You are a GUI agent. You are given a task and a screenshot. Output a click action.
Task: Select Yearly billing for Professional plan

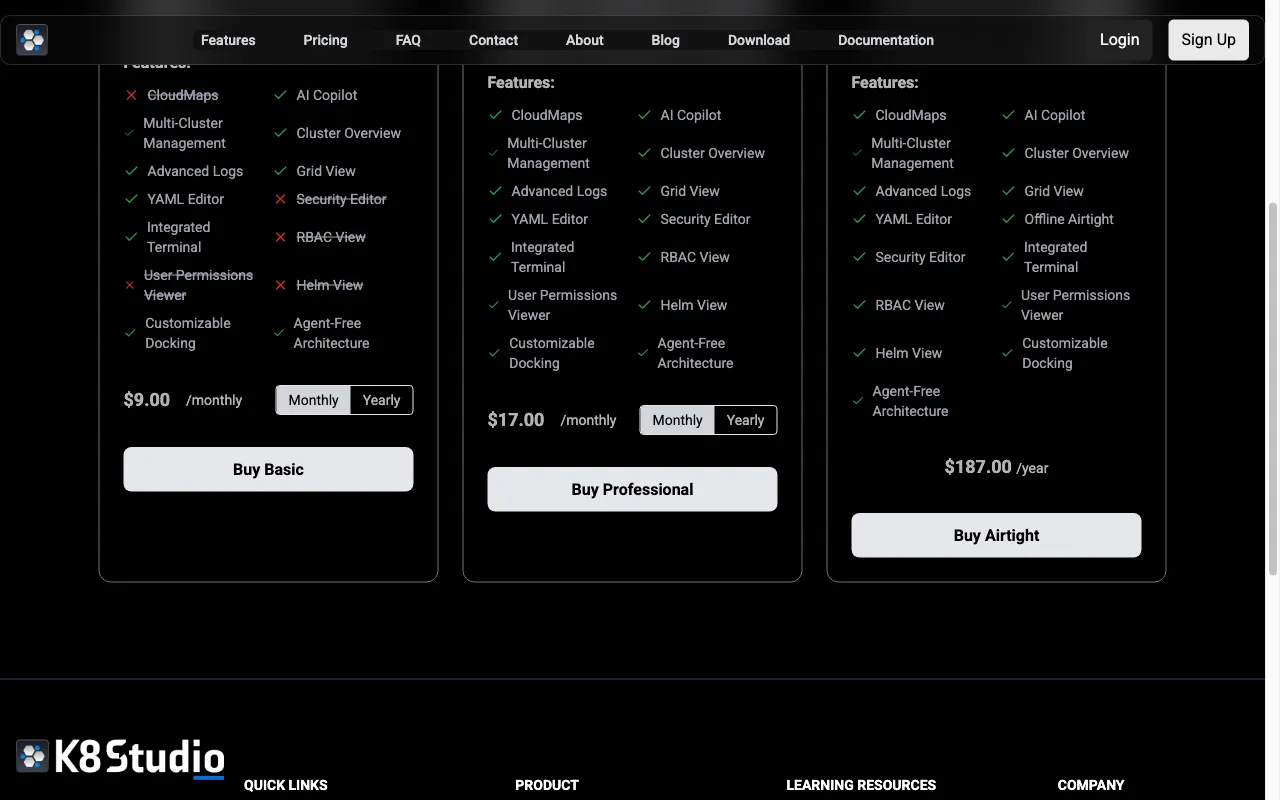745,420
